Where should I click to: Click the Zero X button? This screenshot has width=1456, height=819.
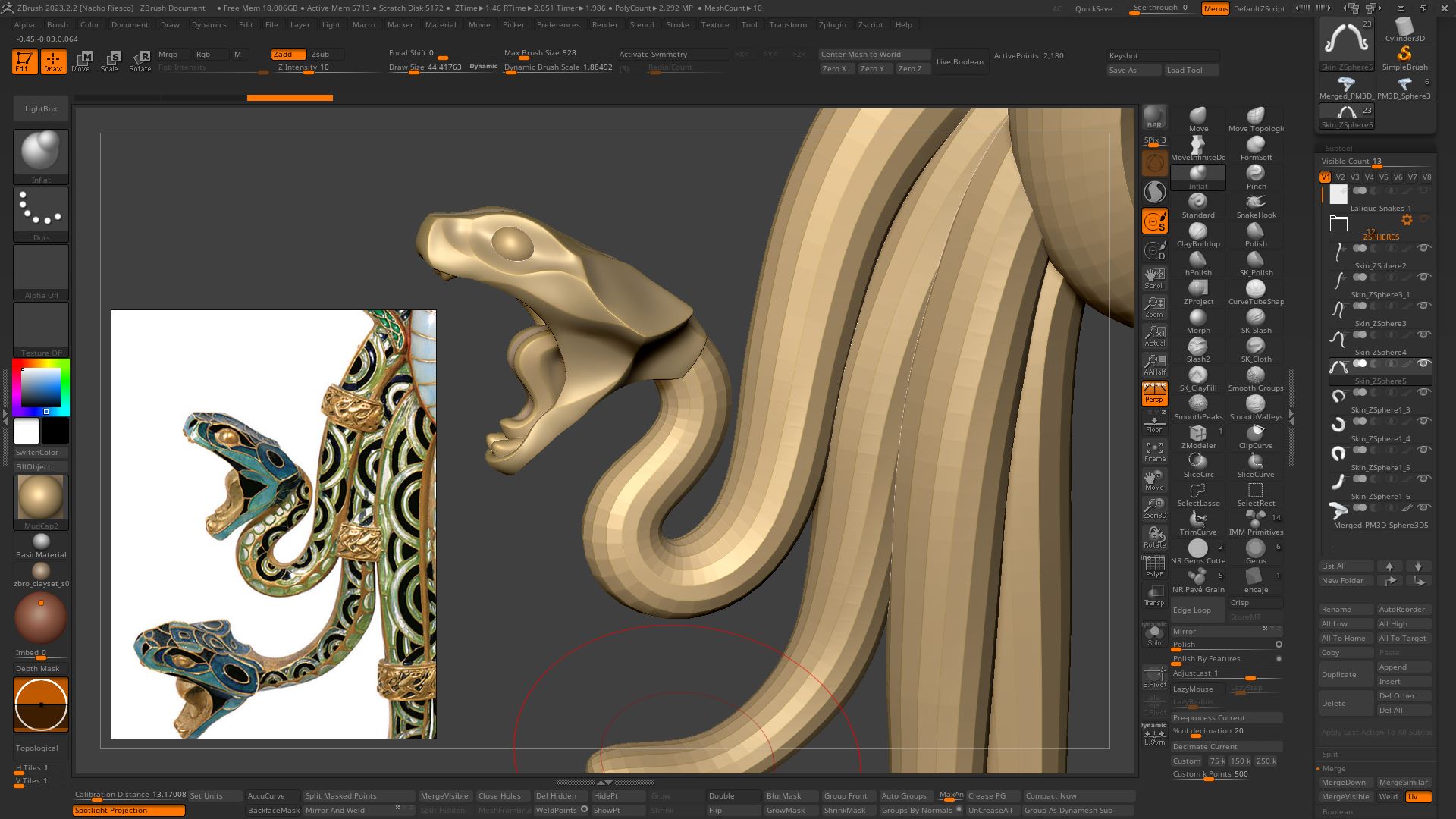click(x=836, y=68)
